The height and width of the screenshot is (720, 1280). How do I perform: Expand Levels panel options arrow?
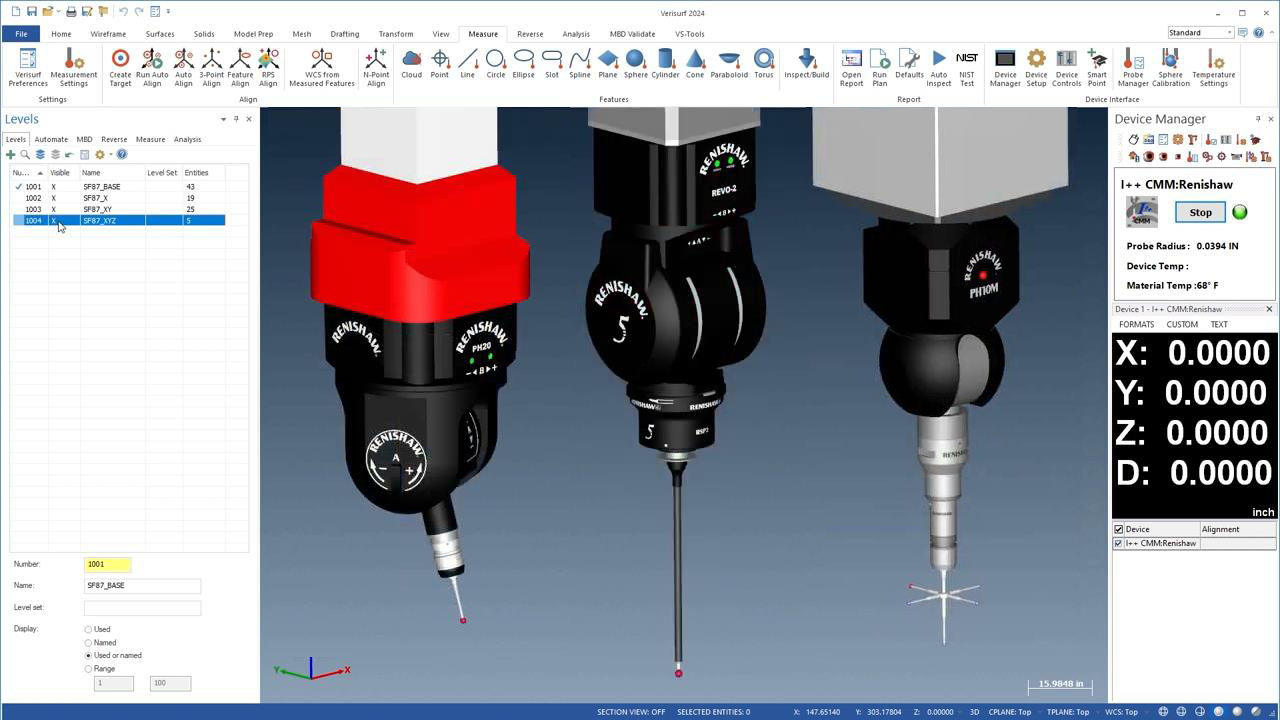point(223,119)
